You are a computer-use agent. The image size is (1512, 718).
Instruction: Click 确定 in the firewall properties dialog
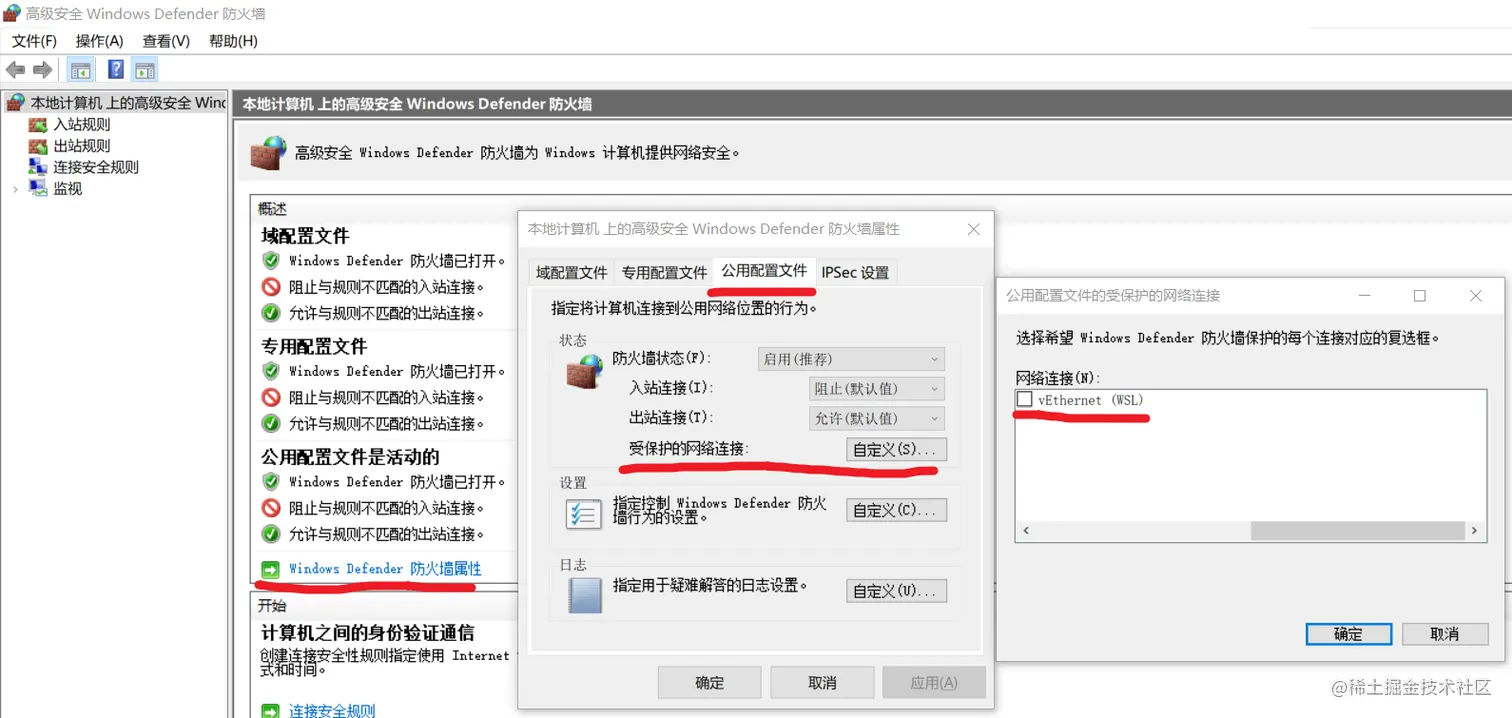click(709, 683)
